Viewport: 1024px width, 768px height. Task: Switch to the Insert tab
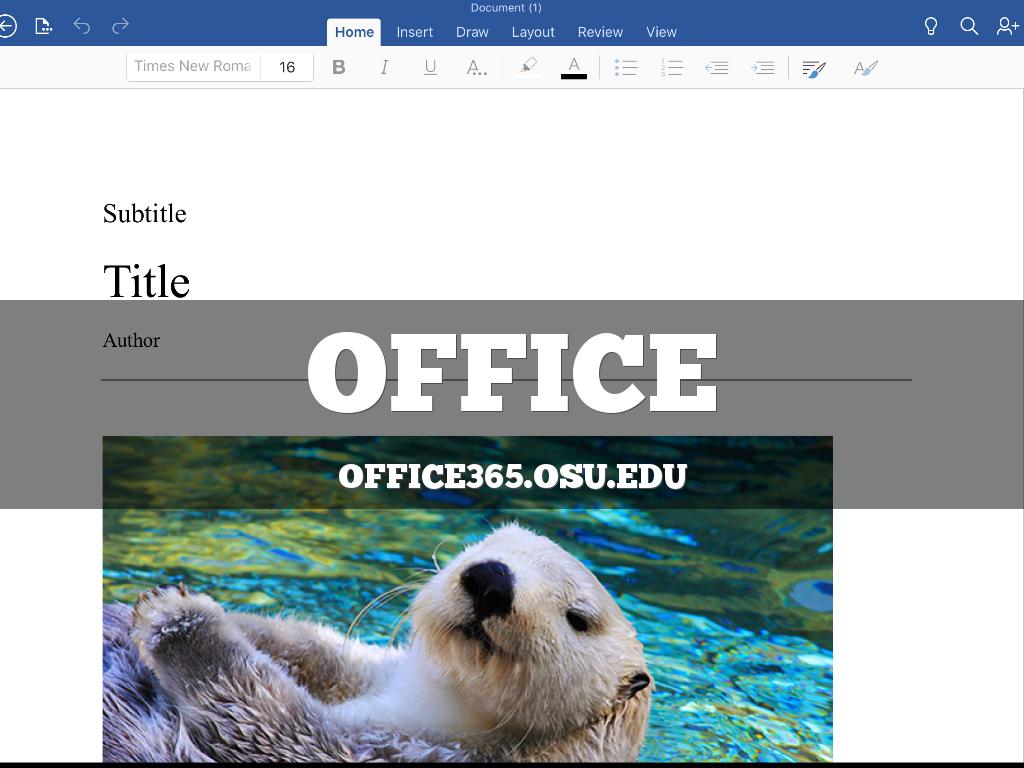click(414, 32)
